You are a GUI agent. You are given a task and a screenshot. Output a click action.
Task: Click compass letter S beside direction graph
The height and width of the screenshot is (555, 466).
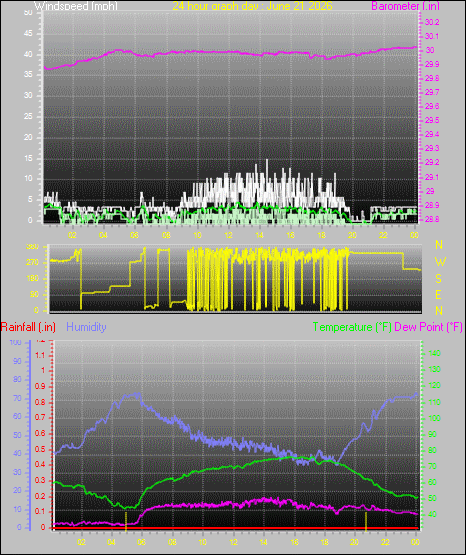(439, 279)
